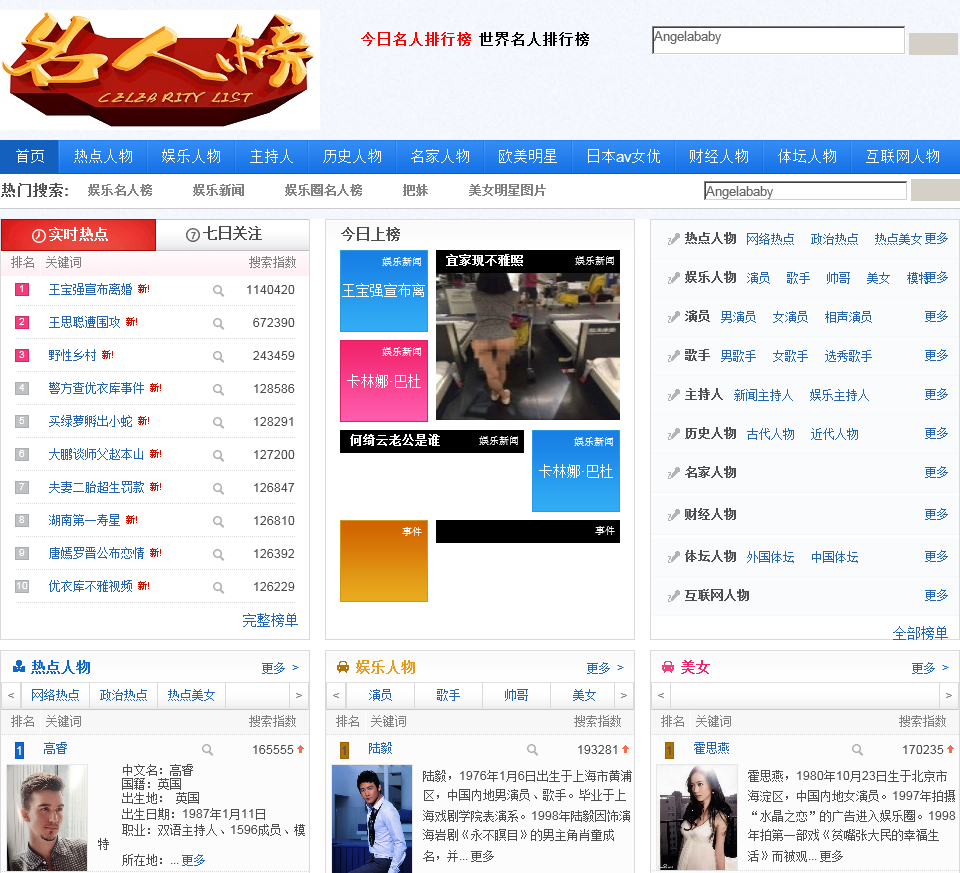Screen dimensions: 960x873
Task: Open 高睿 profile photo
Action: [x=47, y=817]
